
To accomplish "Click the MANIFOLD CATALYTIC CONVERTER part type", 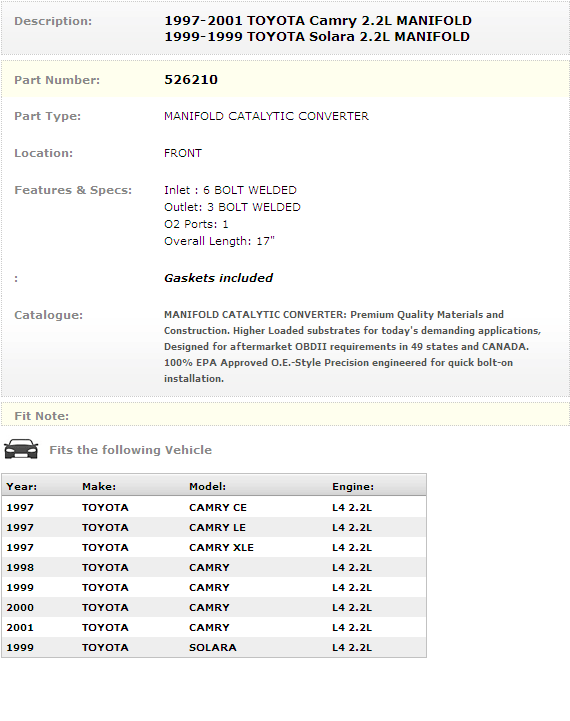I will (266, 116).
